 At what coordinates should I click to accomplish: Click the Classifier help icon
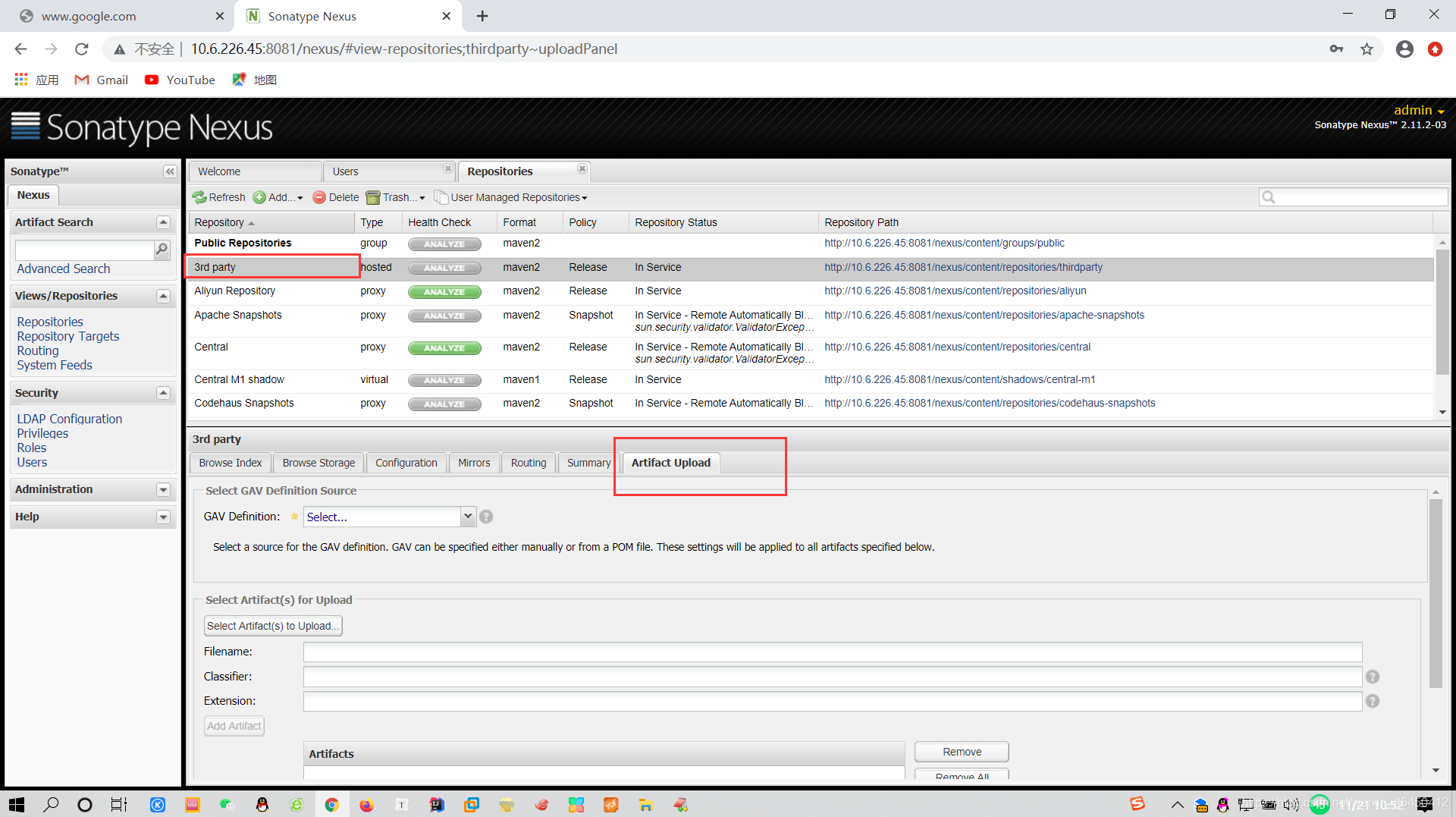(1372, 677)
